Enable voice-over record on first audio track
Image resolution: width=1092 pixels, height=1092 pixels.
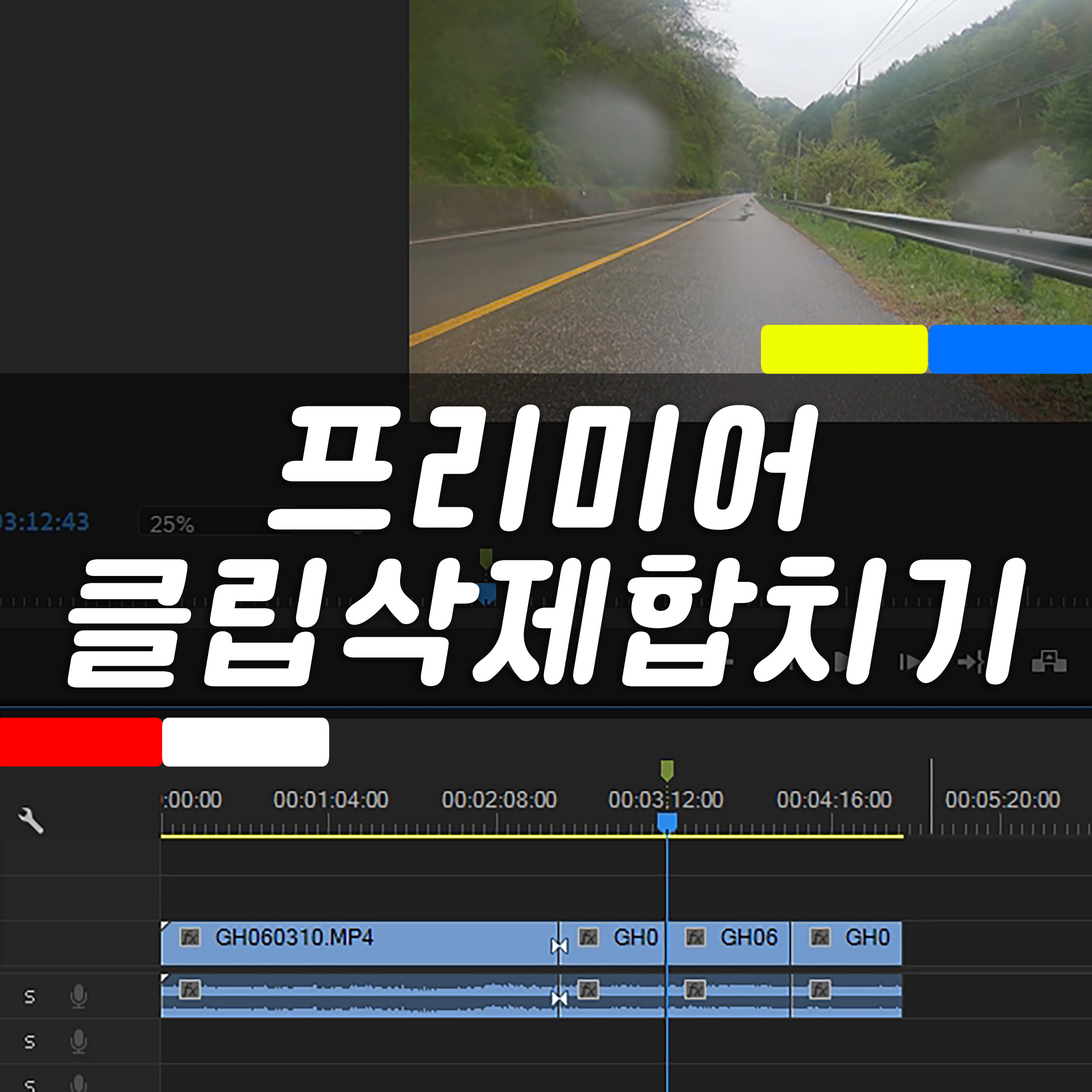coord(79,996)
